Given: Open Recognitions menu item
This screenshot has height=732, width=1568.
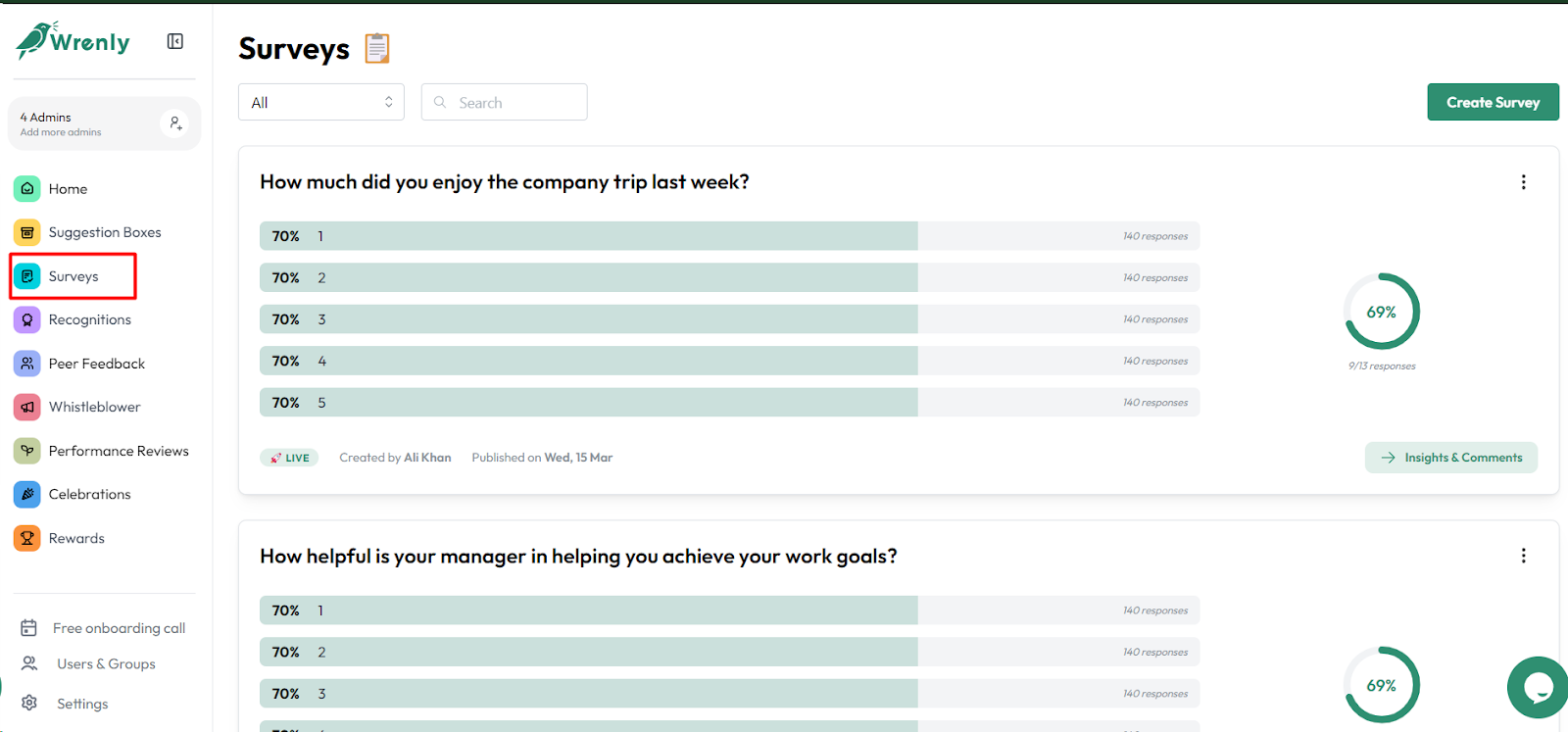Looking at the screenshot, I should [90, 319].
